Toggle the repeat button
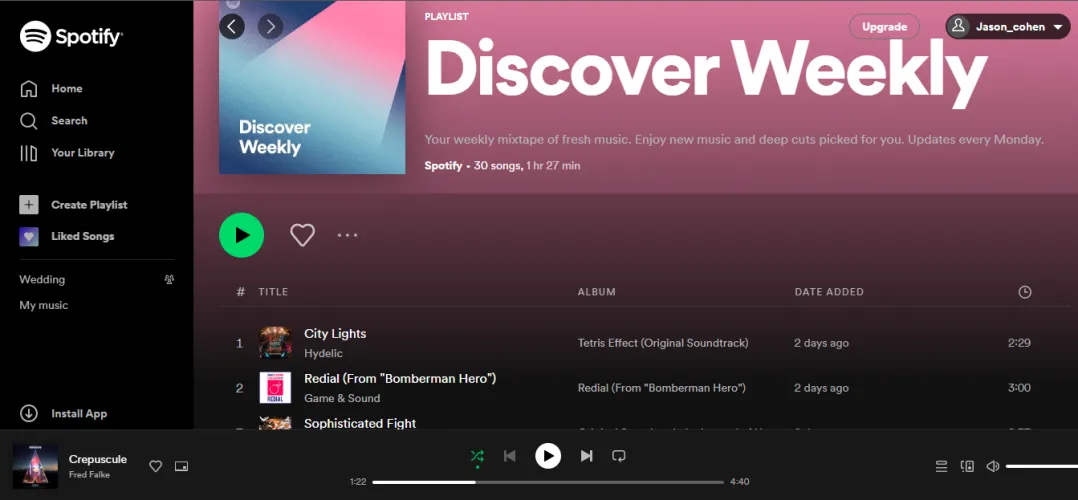This screenshot has width=1078, height=500. pos(619,455)
